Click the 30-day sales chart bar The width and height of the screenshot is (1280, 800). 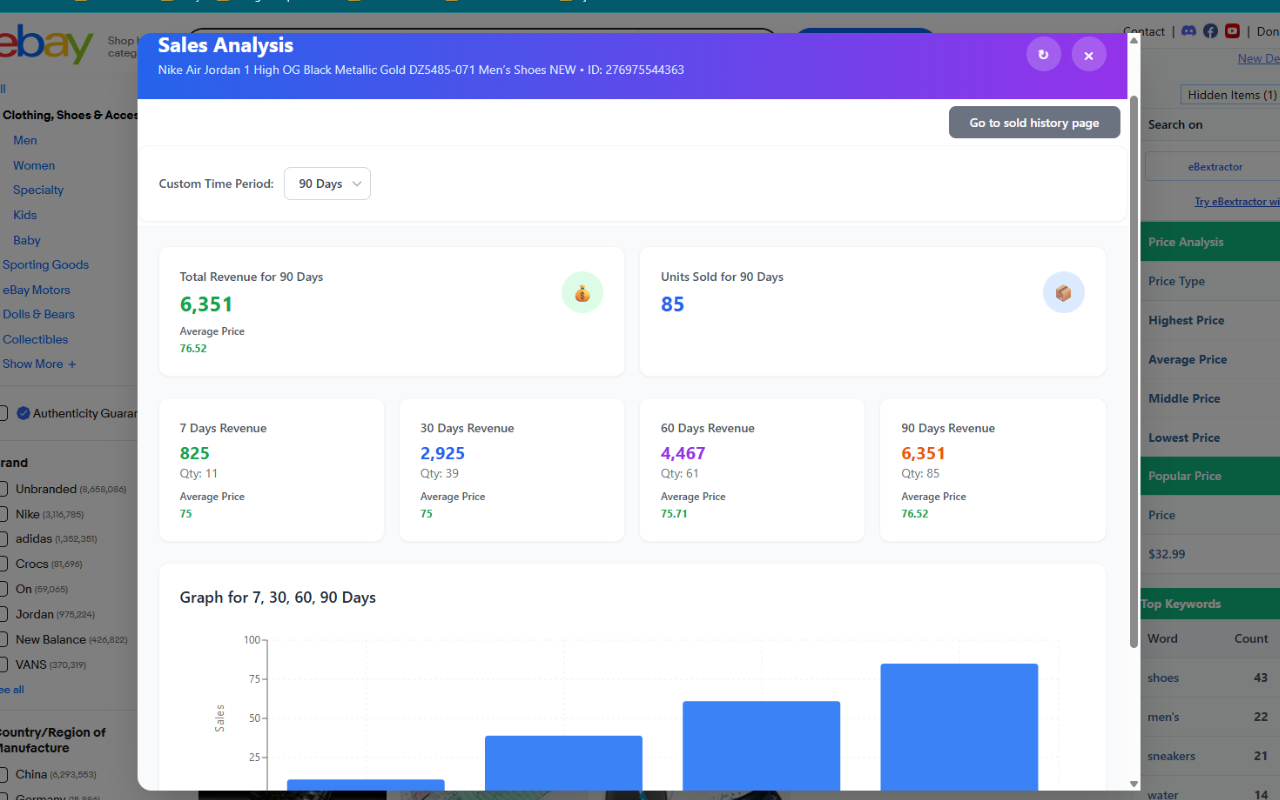pyautogui.click(x=563, y=763)
